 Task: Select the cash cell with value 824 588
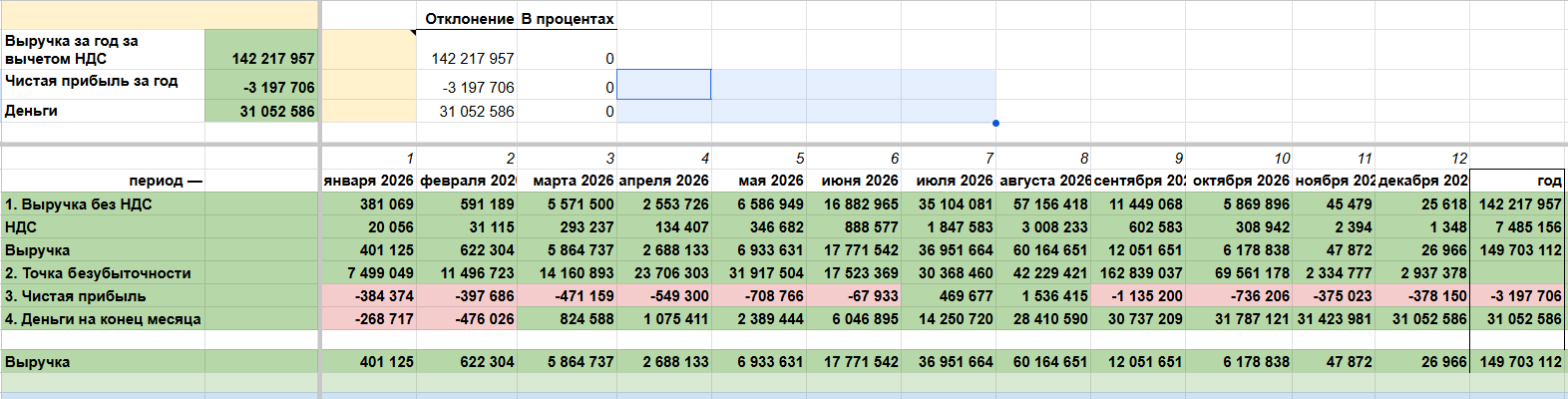[x=567, y=319]
